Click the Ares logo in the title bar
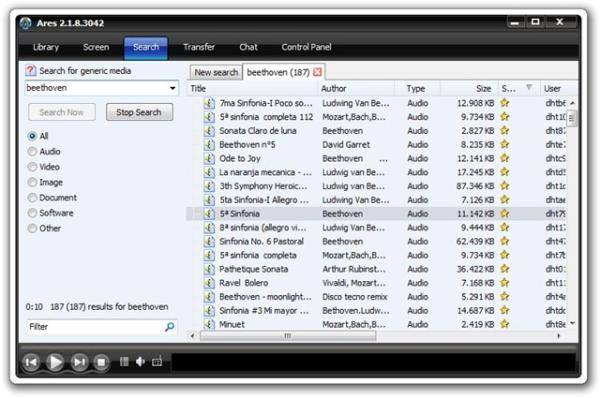The image size is (600, 398). pyautogui.click(x=26, y=23)
